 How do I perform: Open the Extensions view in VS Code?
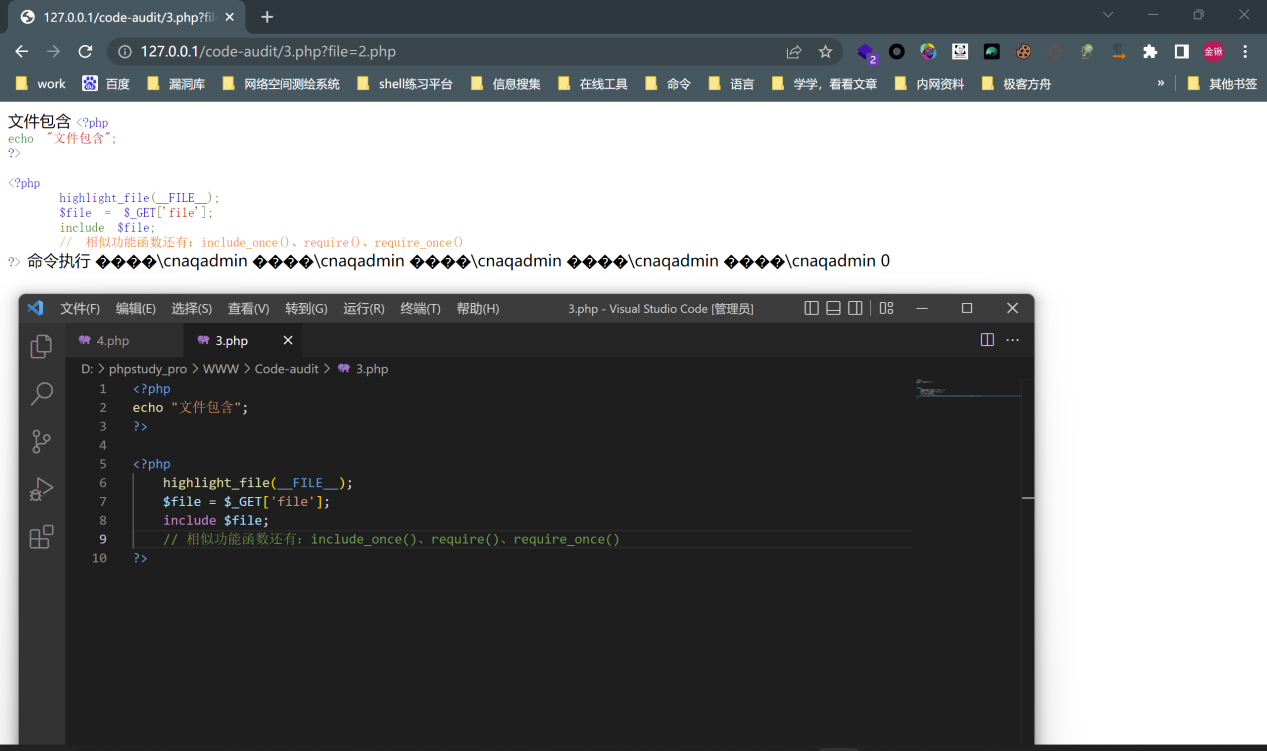(x=41, y=537)
